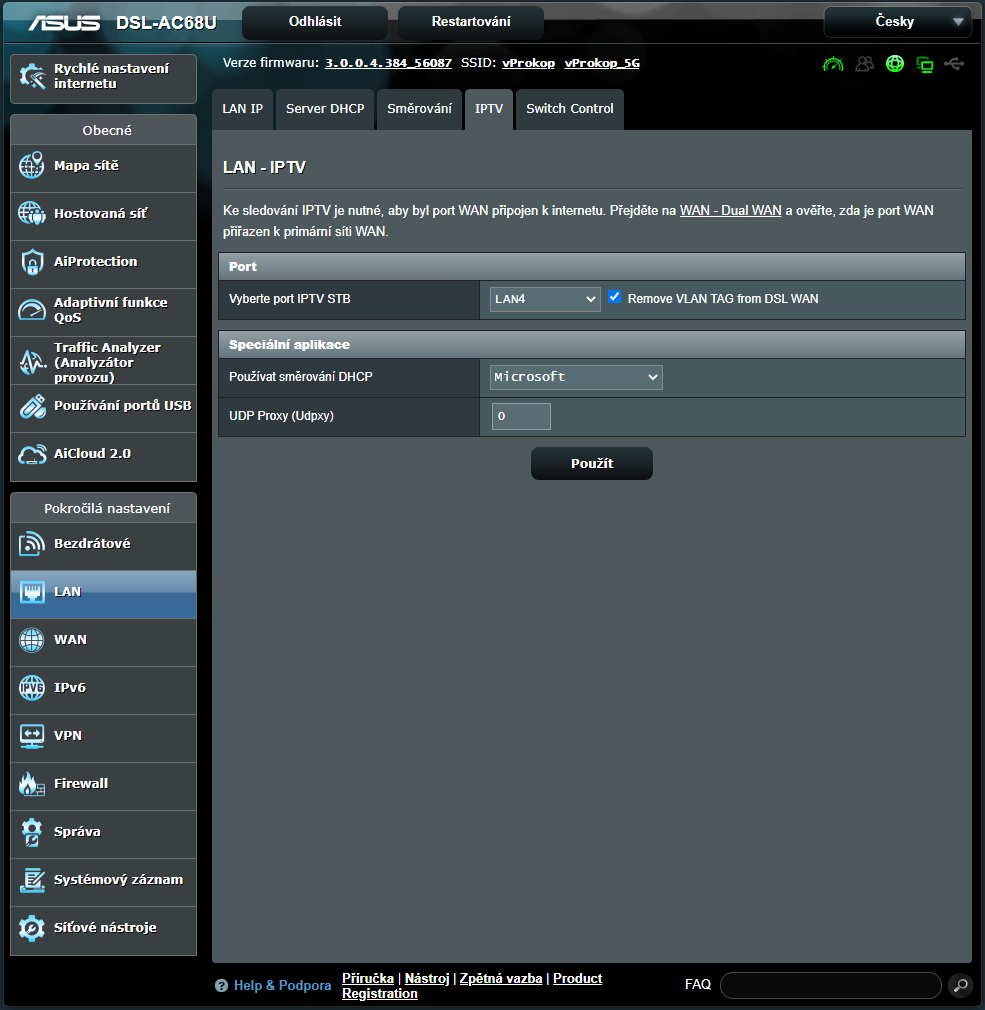This screenshot has width=985, height=1010.
Task: Click the IPv6 globe icon
Action: click(32, 688)
